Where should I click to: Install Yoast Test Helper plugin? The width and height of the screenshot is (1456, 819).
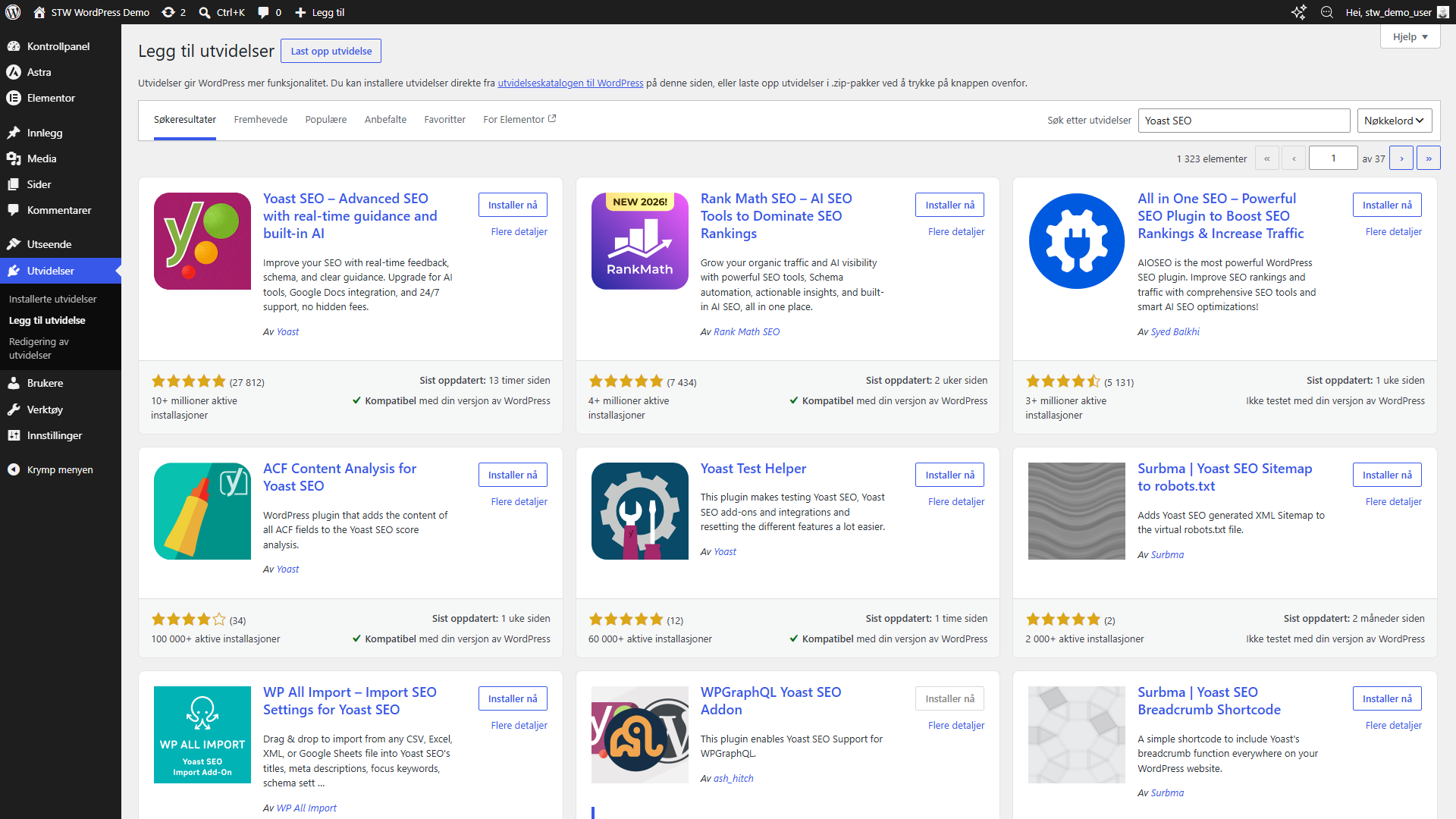tap(950, 475)
